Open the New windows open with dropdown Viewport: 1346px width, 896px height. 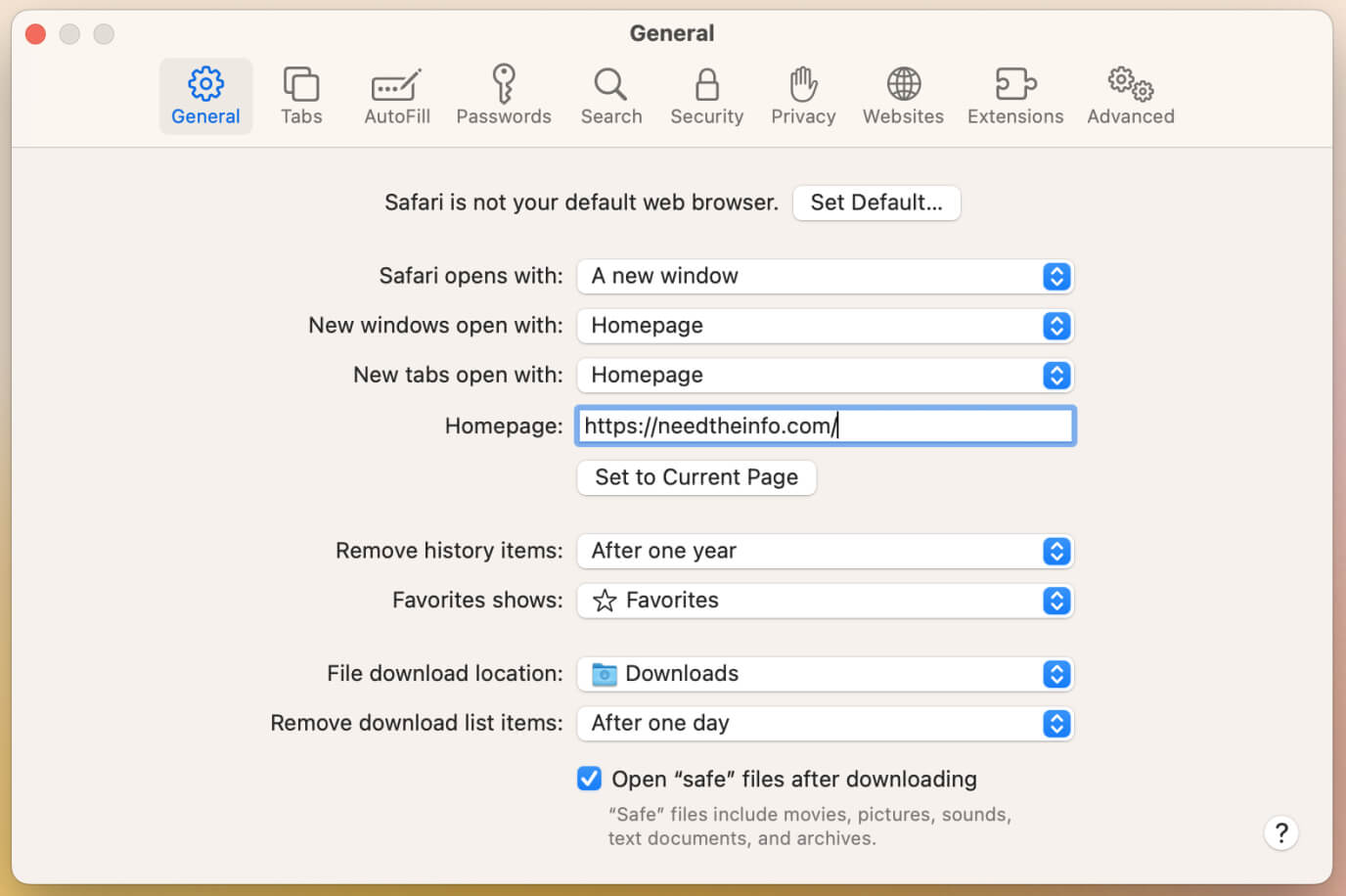coord(825,326)
